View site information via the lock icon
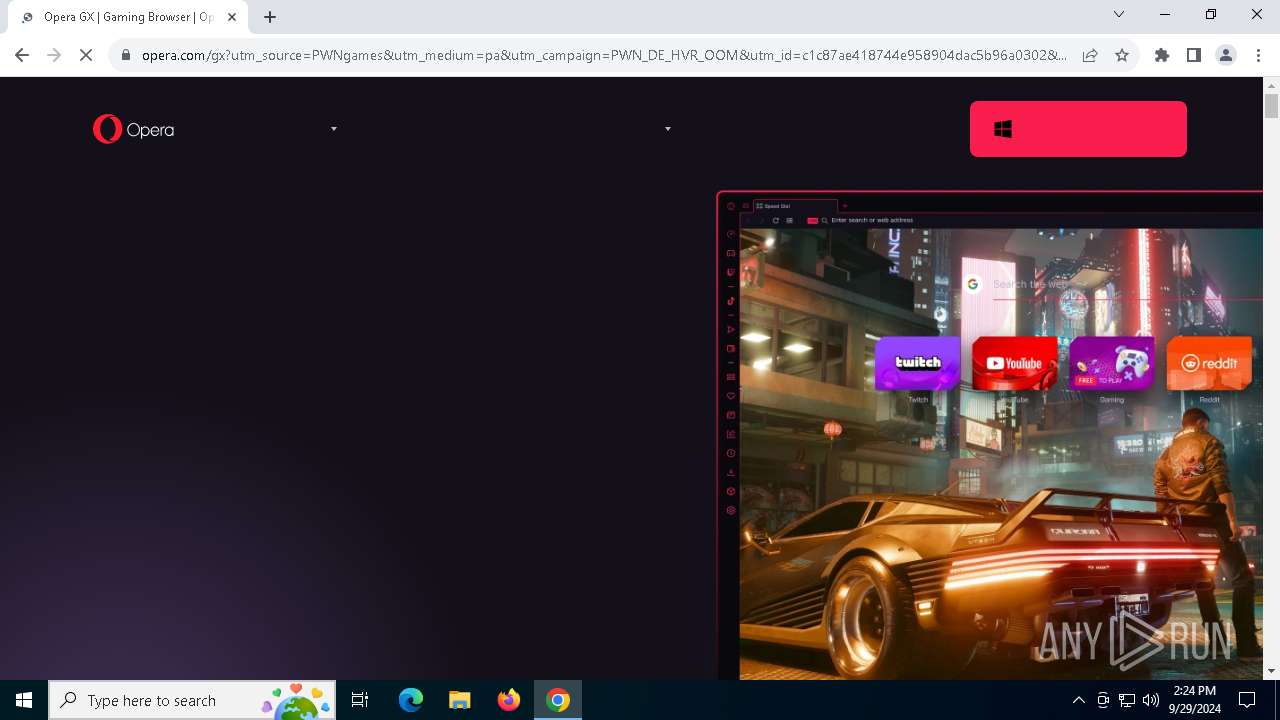 coord(126,55)
